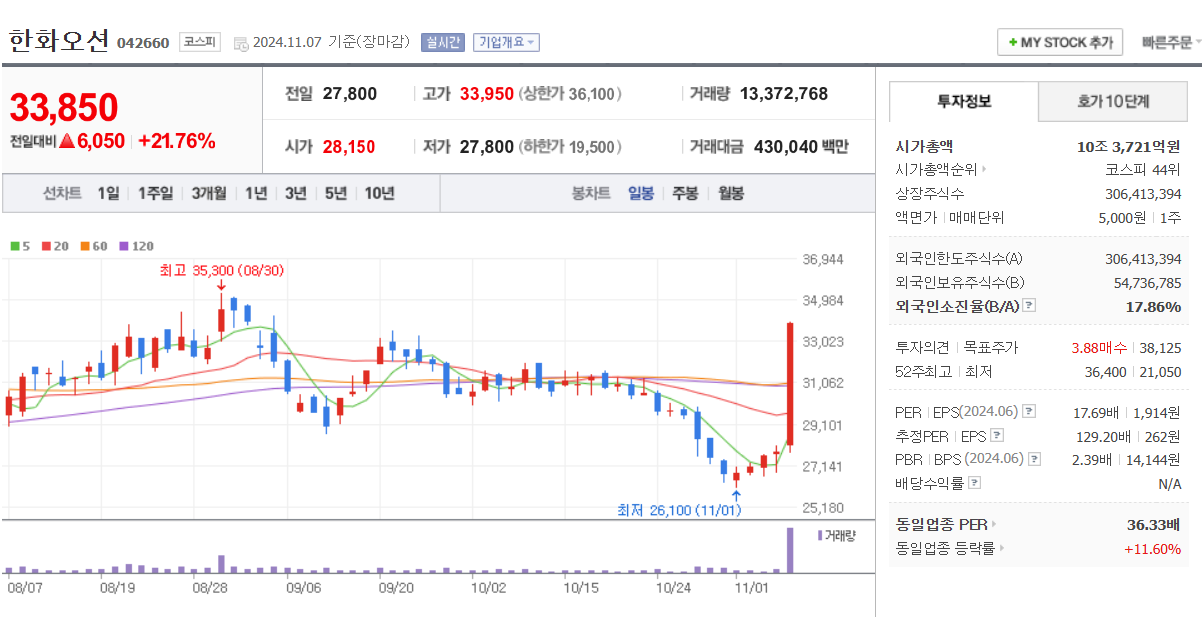The height and width of the screenshot is (617, 1204).
Task: Select the 5년 line chart period
Action: tap(336, 193)
